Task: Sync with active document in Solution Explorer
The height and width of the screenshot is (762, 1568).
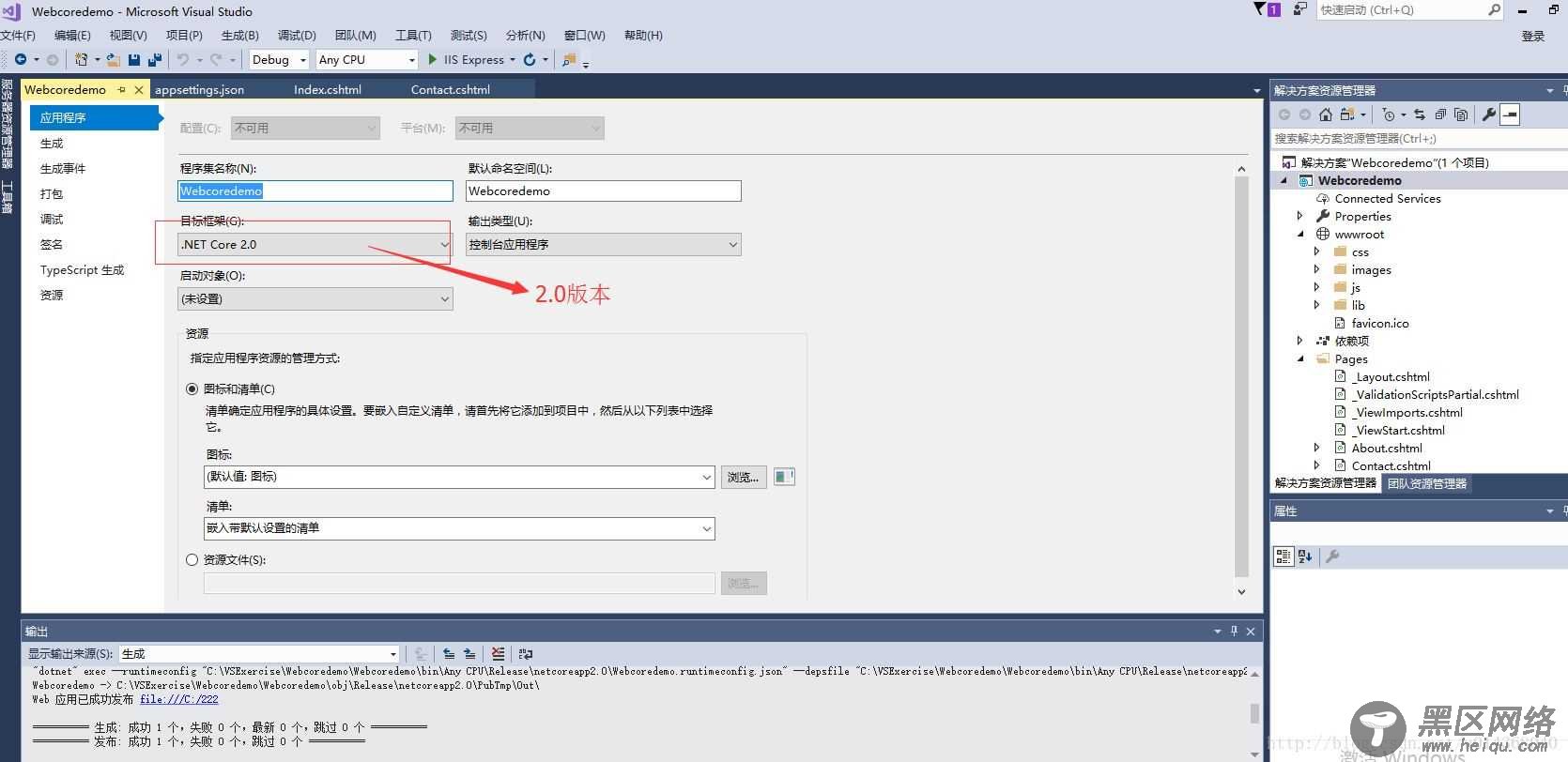Action: 1420,114
